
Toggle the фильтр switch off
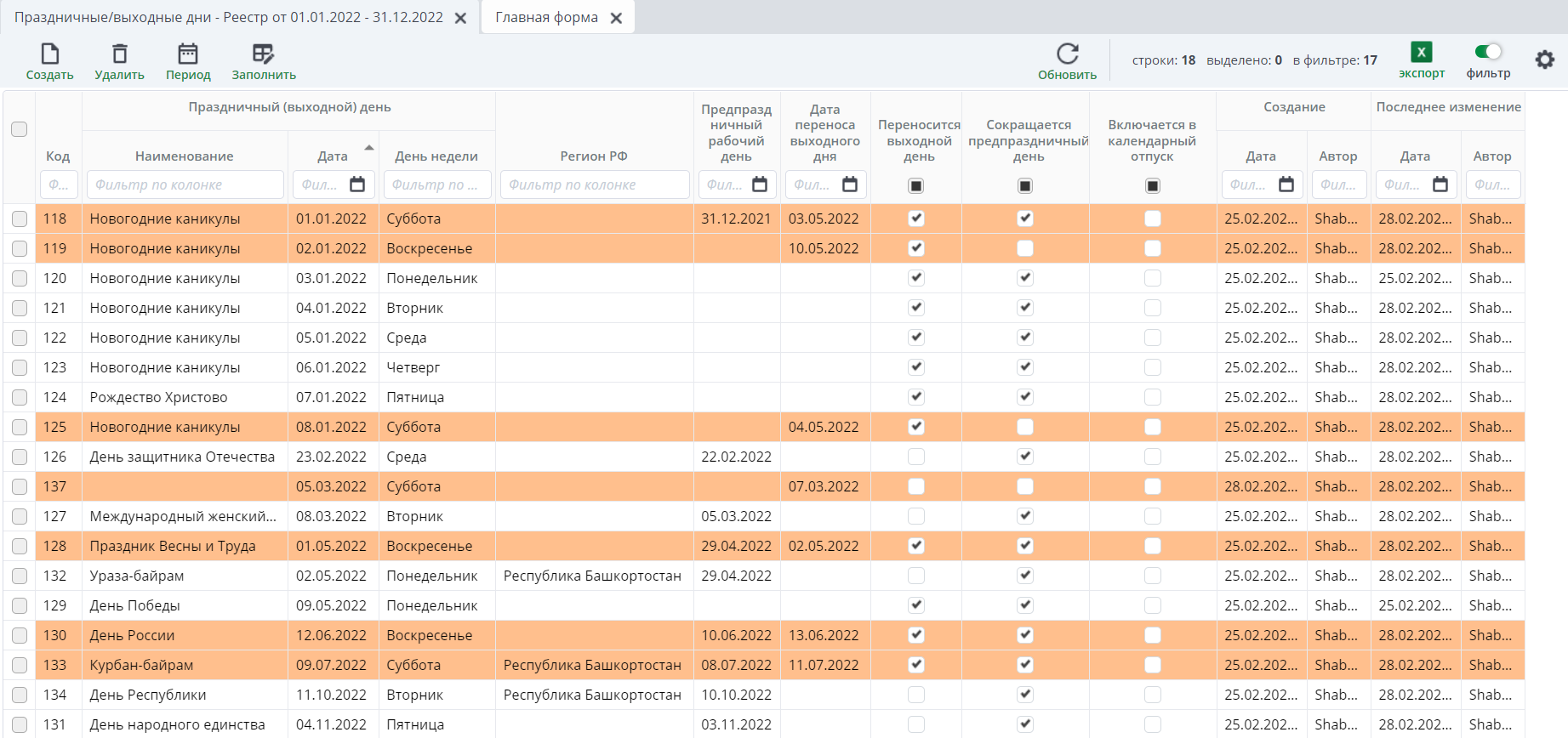coord(1488,52)
